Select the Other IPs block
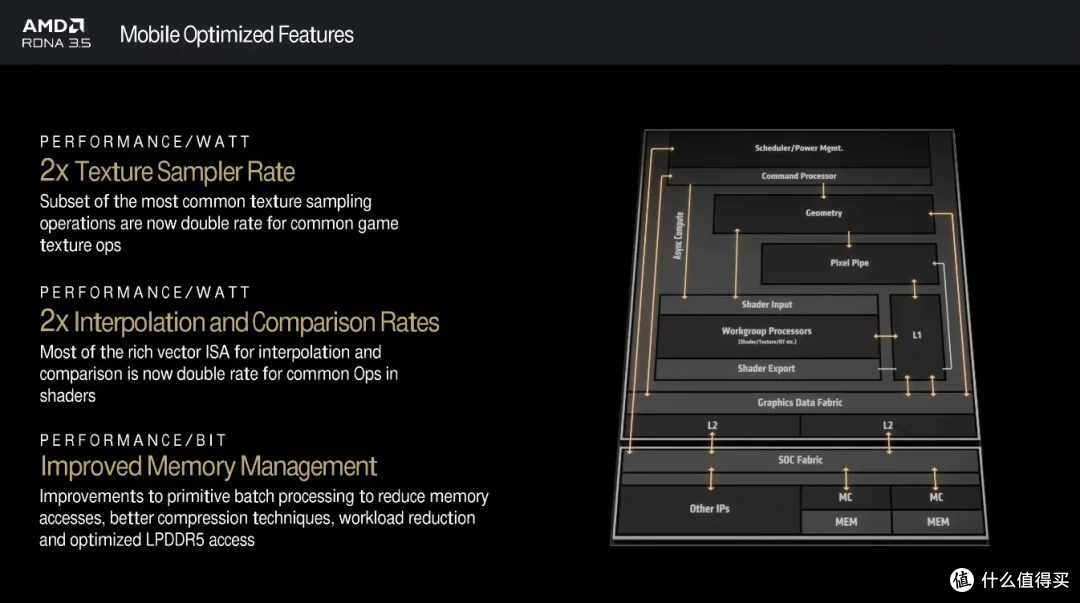 tap(709, 509)
